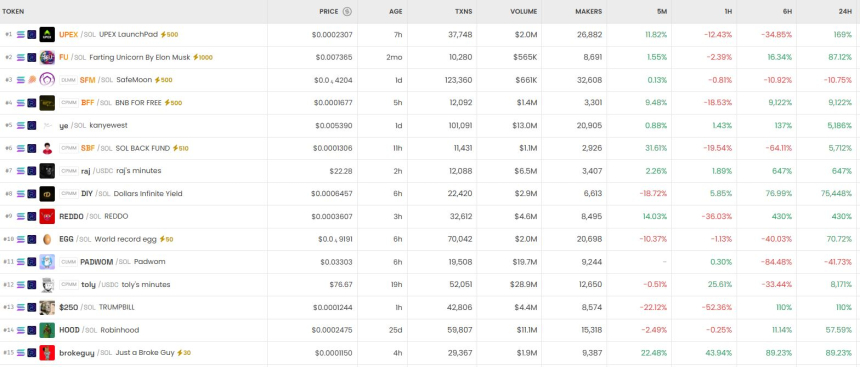This screenshot has height=367, width=860.
Task: Sort by the 24H change column header
Action: coord(845,12)
